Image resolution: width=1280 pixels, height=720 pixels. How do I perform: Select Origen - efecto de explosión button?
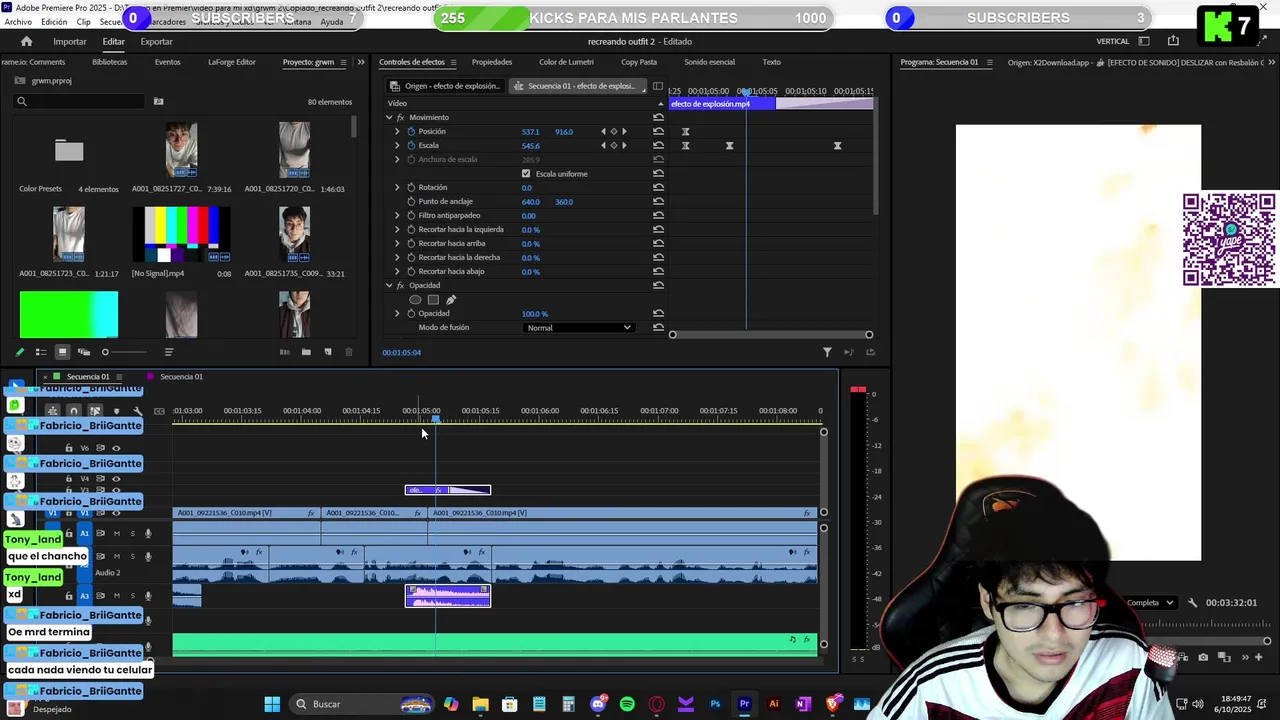tap(444, 86)
